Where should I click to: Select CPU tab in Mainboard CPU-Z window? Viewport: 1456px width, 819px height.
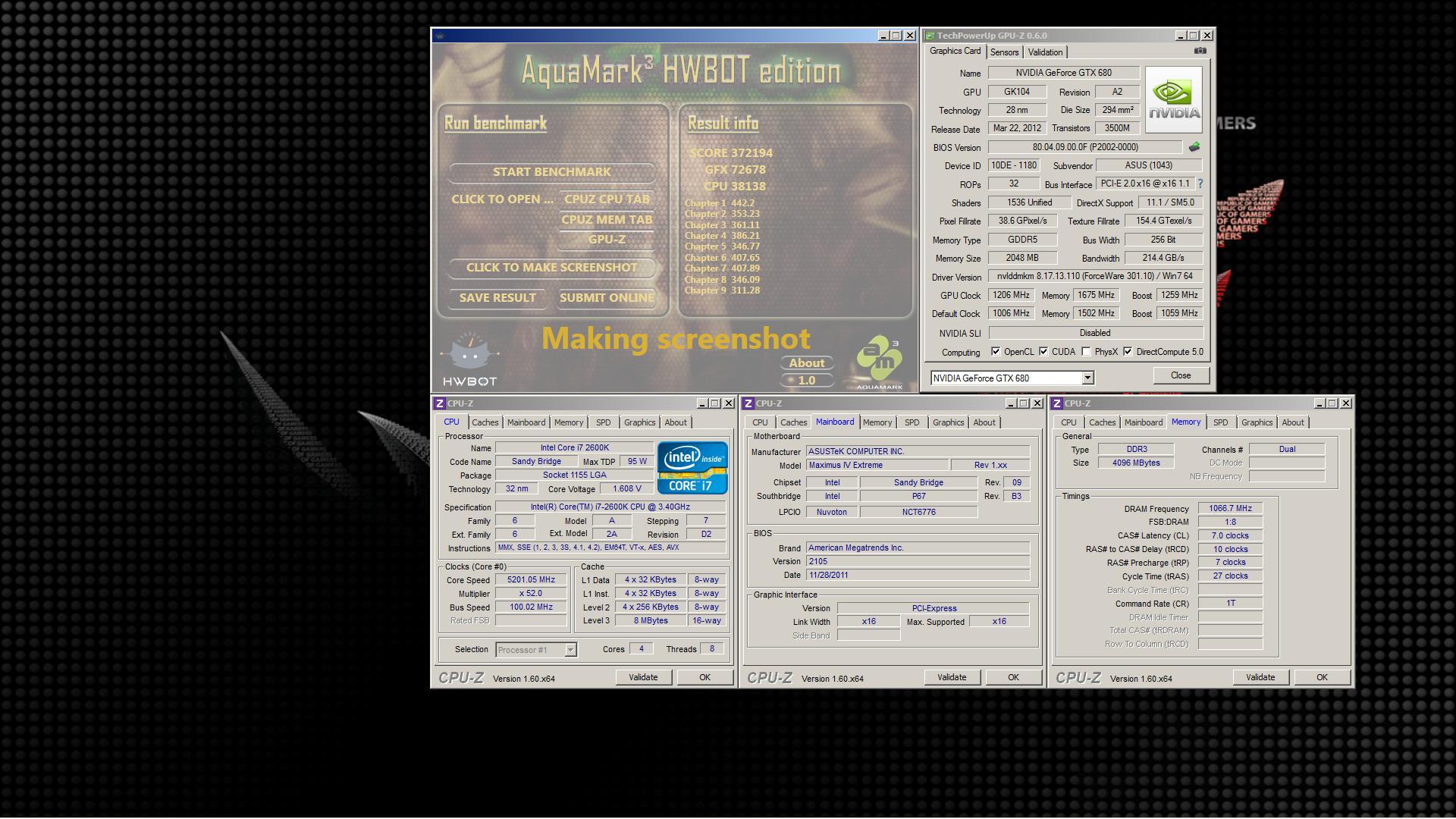click(760, 422)
